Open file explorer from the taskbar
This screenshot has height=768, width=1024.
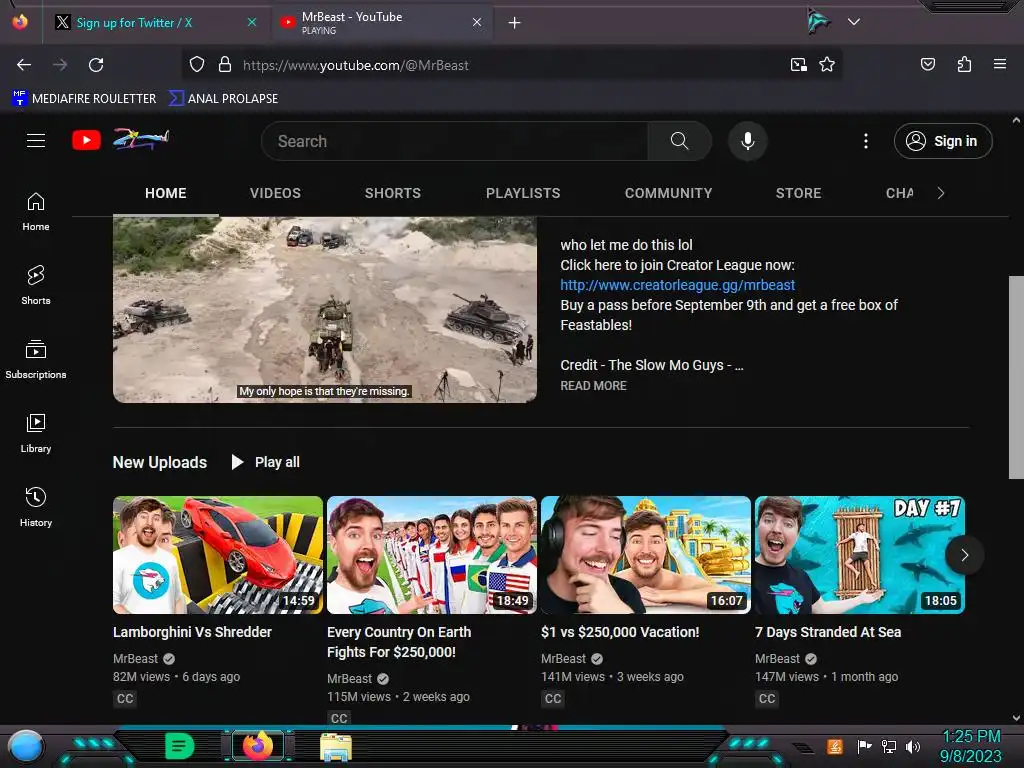coord(336,746)
